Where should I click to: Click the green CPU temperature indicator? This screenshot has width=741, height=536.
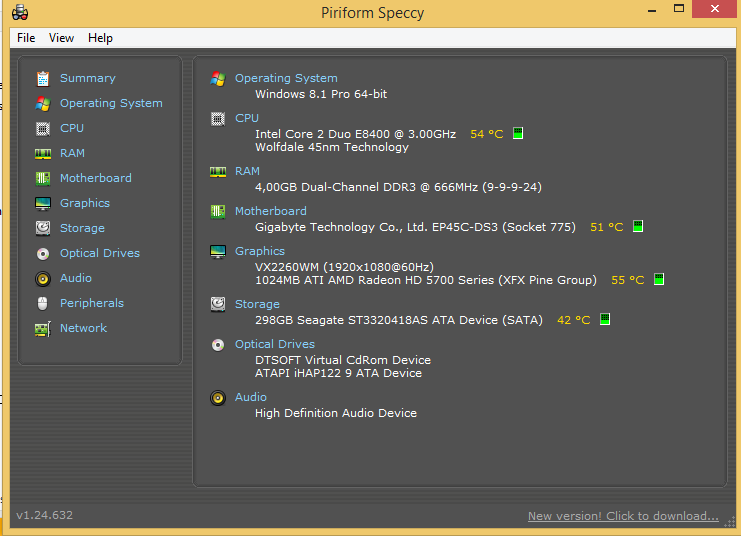[x=518, y=133]
